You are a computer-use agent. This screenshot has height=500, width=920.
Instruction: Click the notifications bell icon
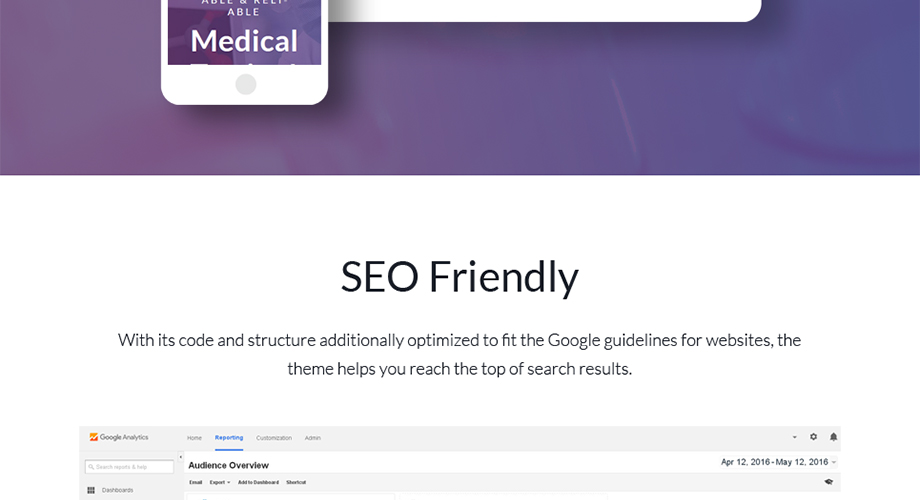coord(833,437)
